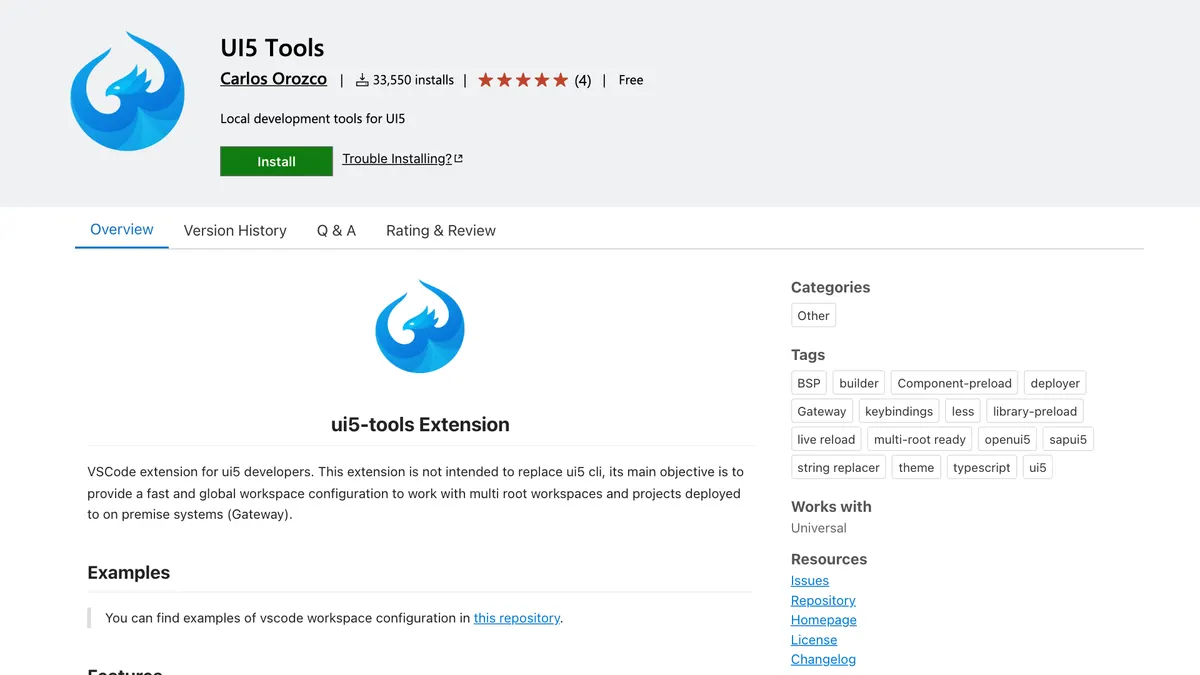This screenshot has height=675, width=1200.
Task: Click the 'Examples' heading
Action: tap(129, 573)
